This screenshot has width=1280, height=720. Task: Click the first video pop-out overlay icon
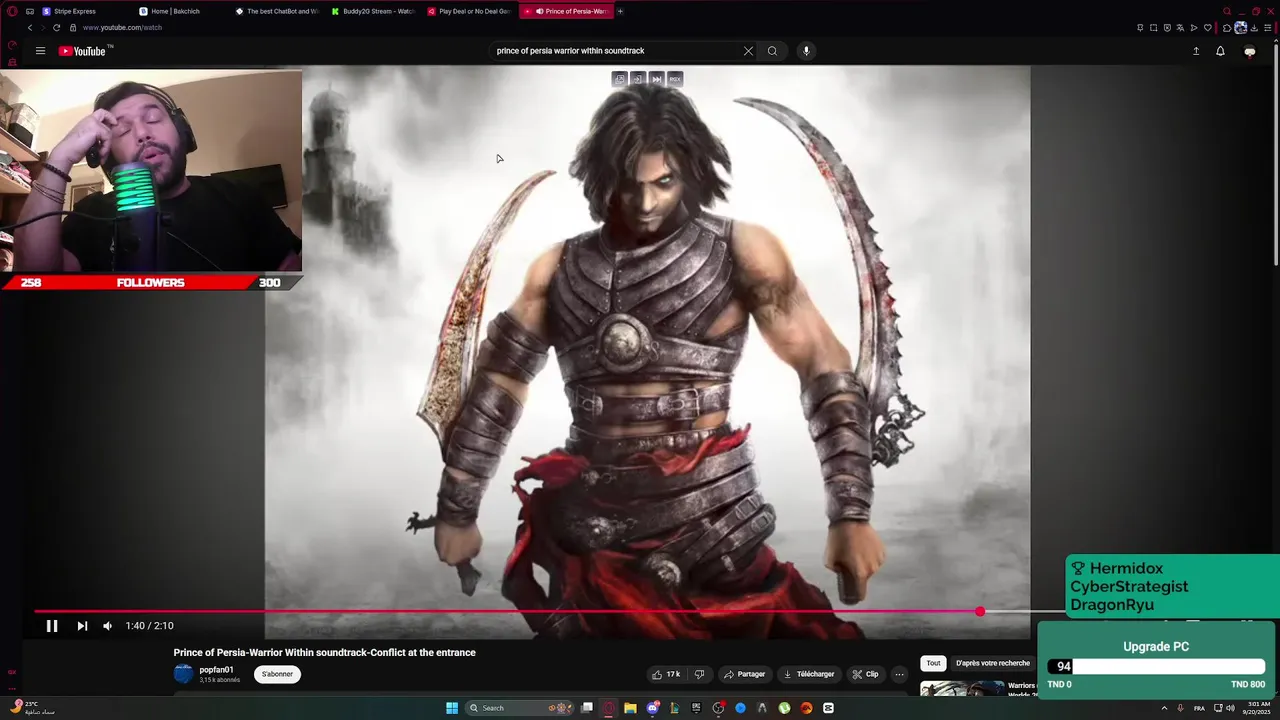pos(620,79)
